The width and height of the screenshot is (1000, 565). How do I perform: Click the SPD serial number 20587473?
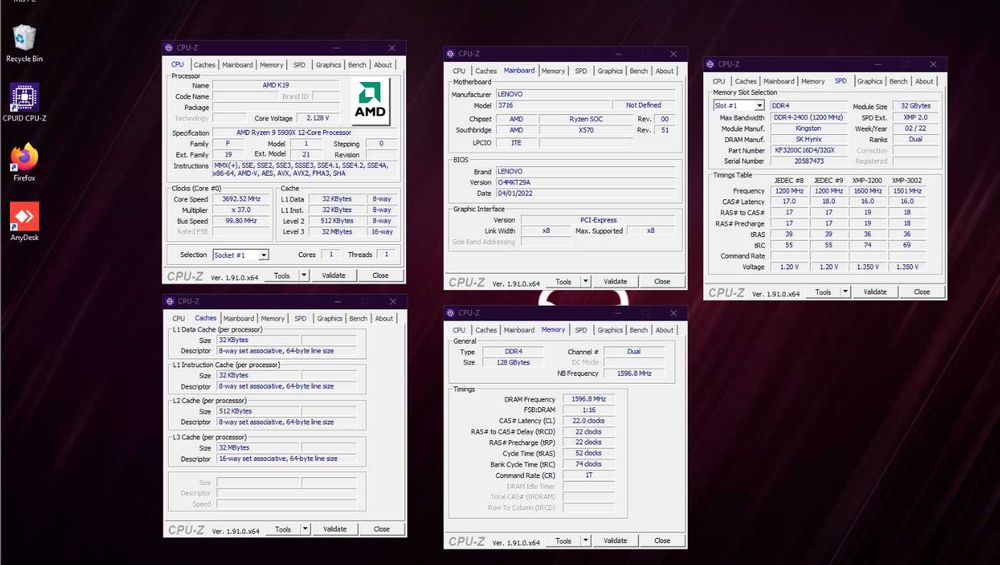tap(808, 161)
